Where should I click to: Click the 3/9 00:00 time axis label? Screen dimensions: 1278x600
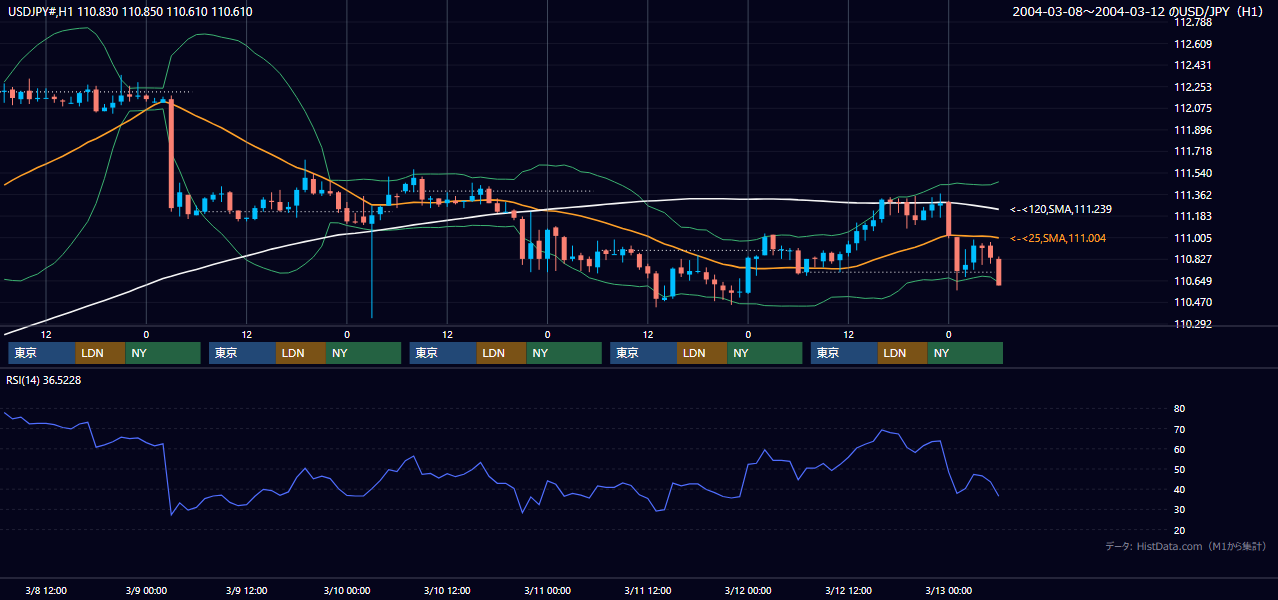pyautogui.click(x=146, y=590)
